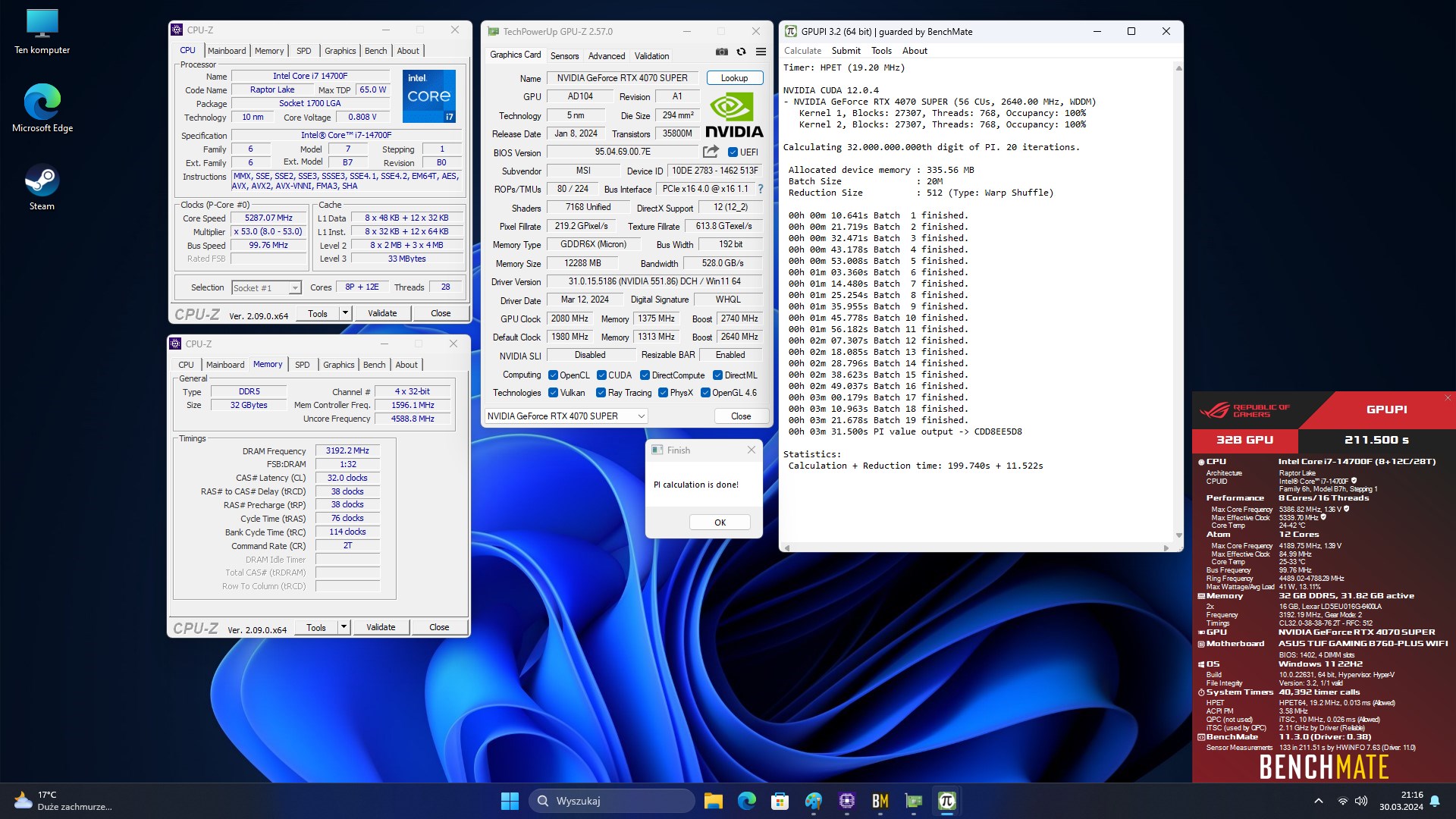
Task: Open SPD tab in lower CPU-Z
Action: (x=302, y=365)
